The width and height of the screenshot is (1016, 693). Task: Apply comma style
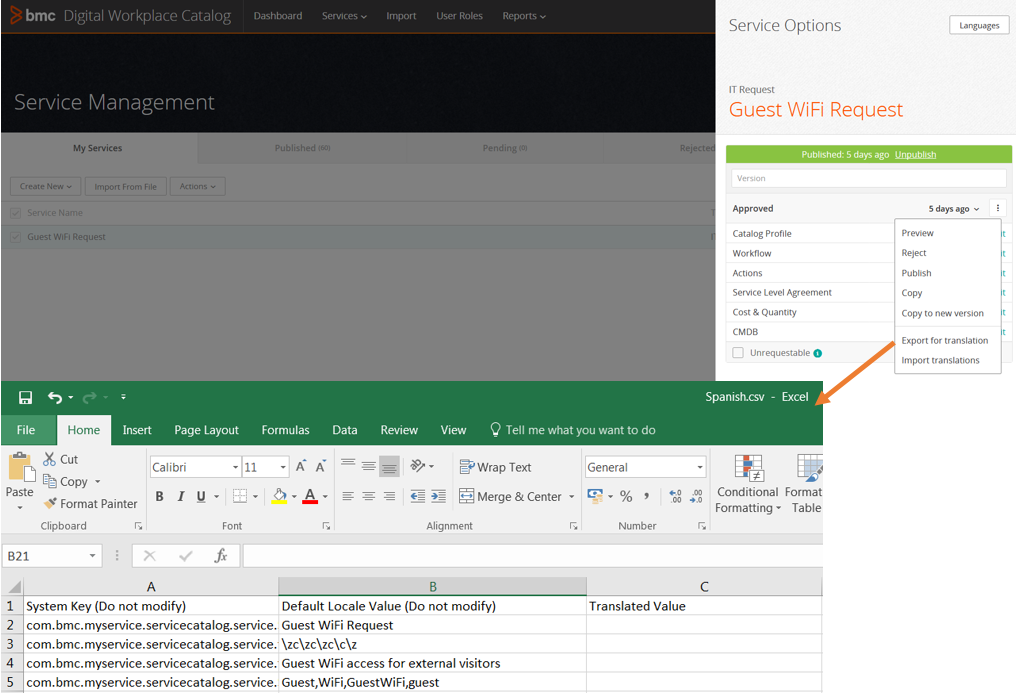[646, 497]
